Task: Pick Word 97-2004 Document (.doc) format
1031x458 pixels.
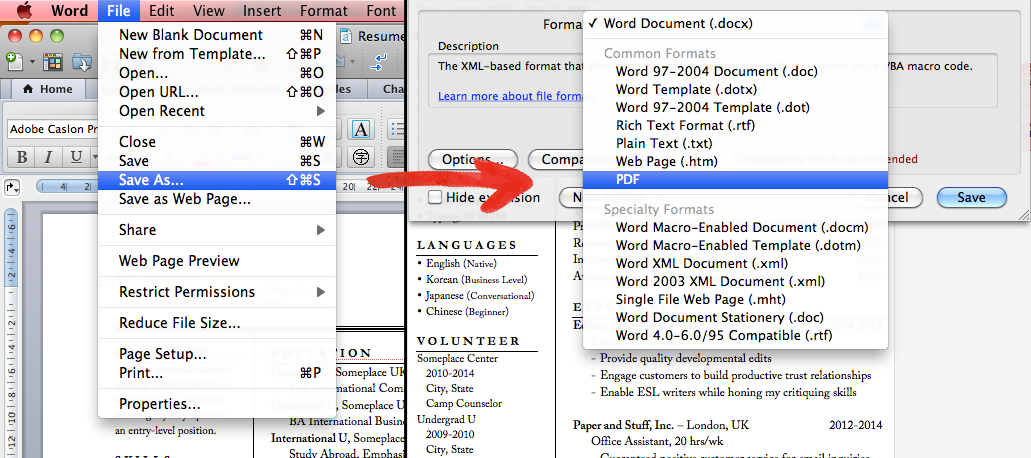Action: coord(735,71)
